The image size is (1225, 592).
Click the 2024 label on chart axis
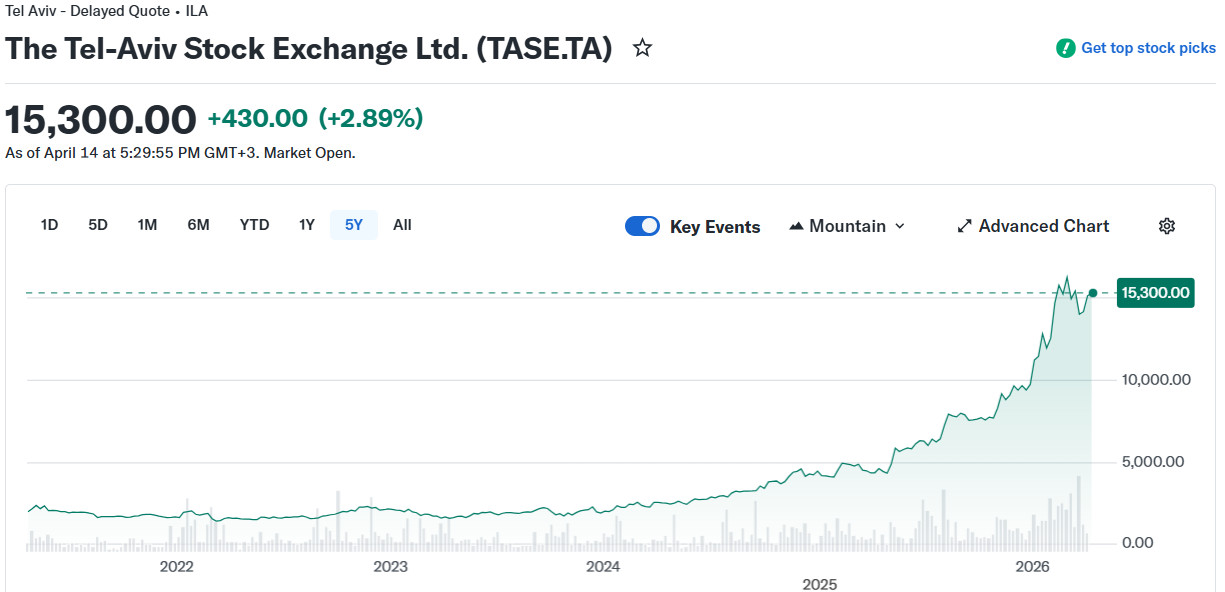coord(603,567)
